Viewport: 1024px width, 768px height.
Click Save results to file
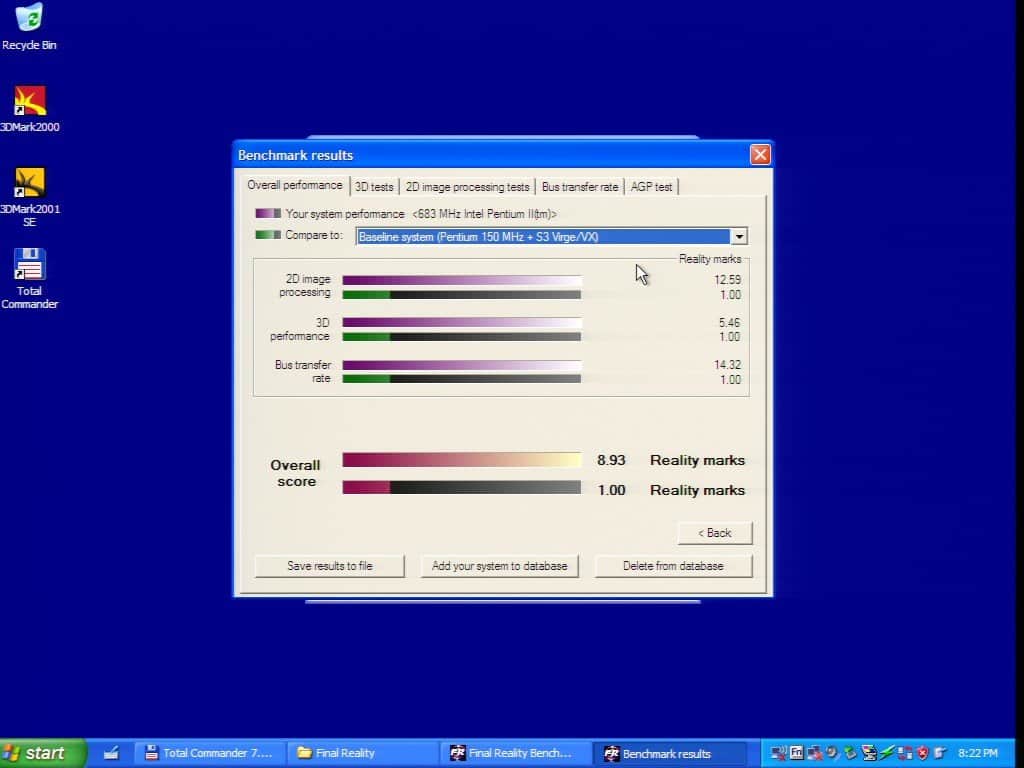pyautogui.click(x=330, y=566)
